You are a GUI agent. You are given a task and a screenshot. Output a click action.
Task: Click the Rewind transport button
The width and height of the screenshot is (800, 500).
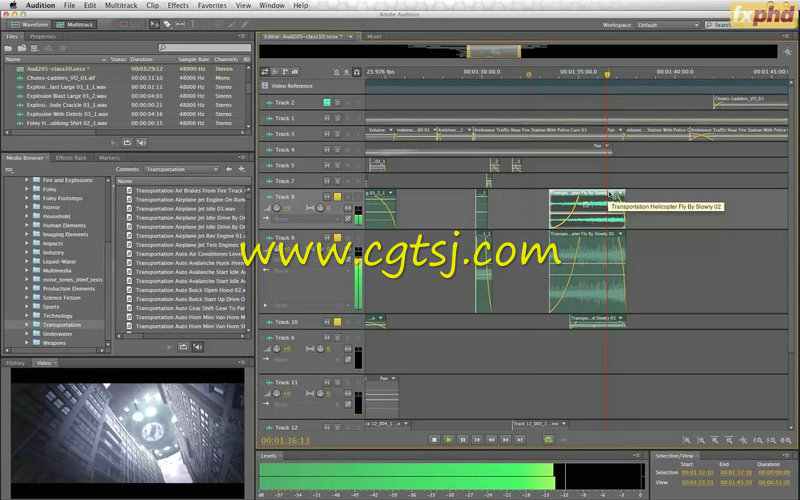point(491,440)
